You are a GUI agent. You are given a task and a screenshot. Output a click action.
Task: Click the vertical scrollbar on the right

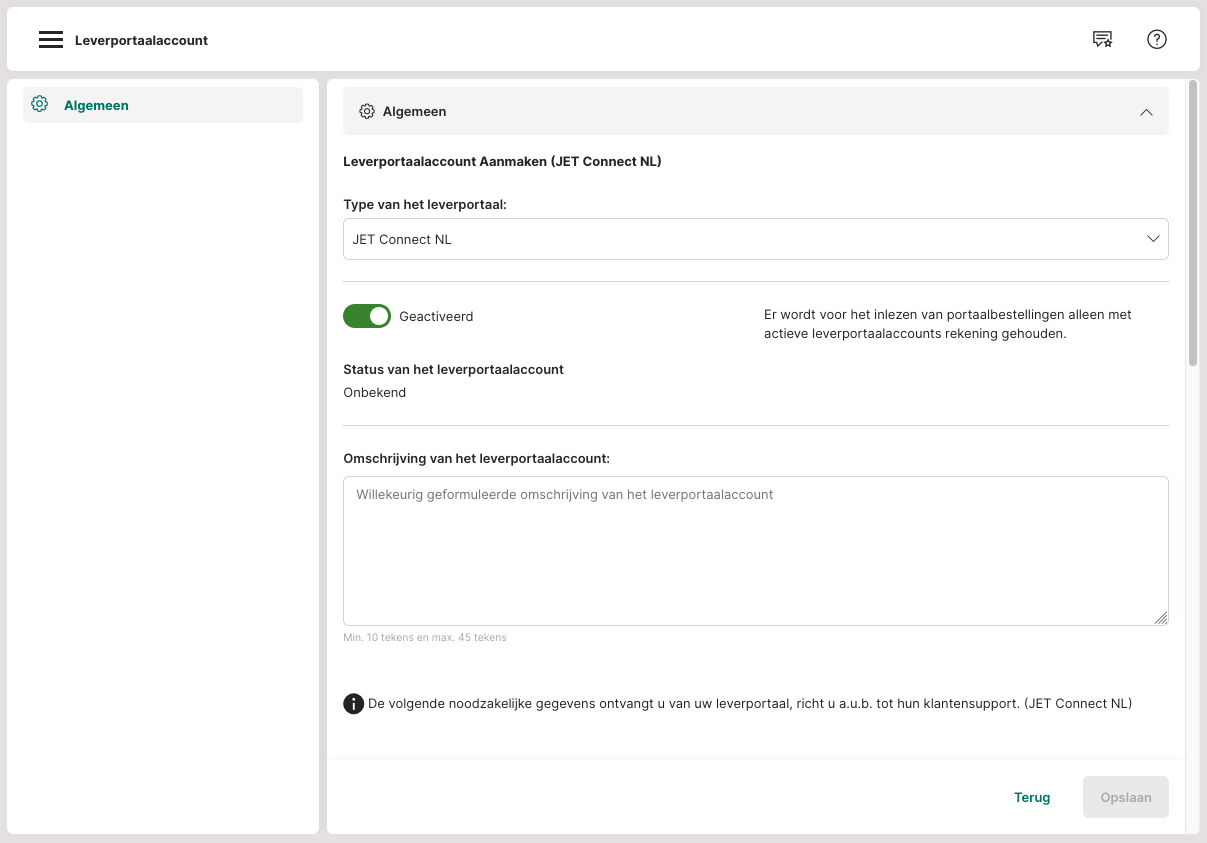[x=1192, y=224]
